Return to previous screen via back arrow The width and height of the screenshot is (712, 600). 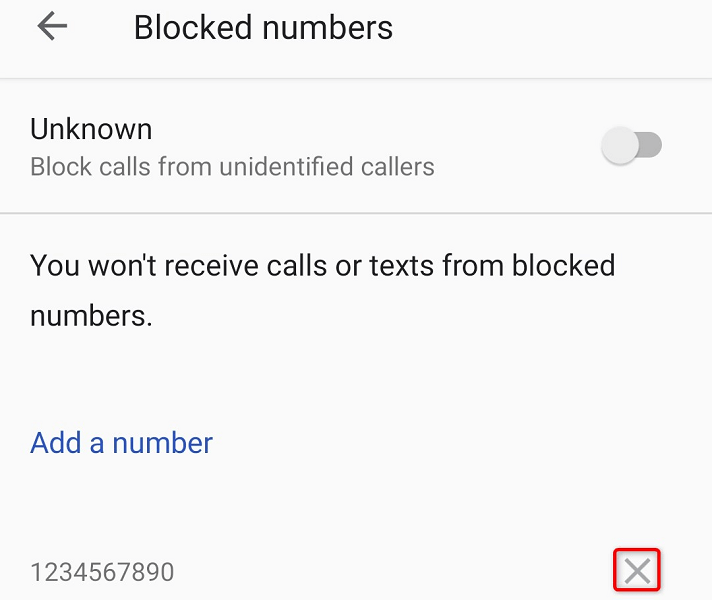(x=52, y=26)
